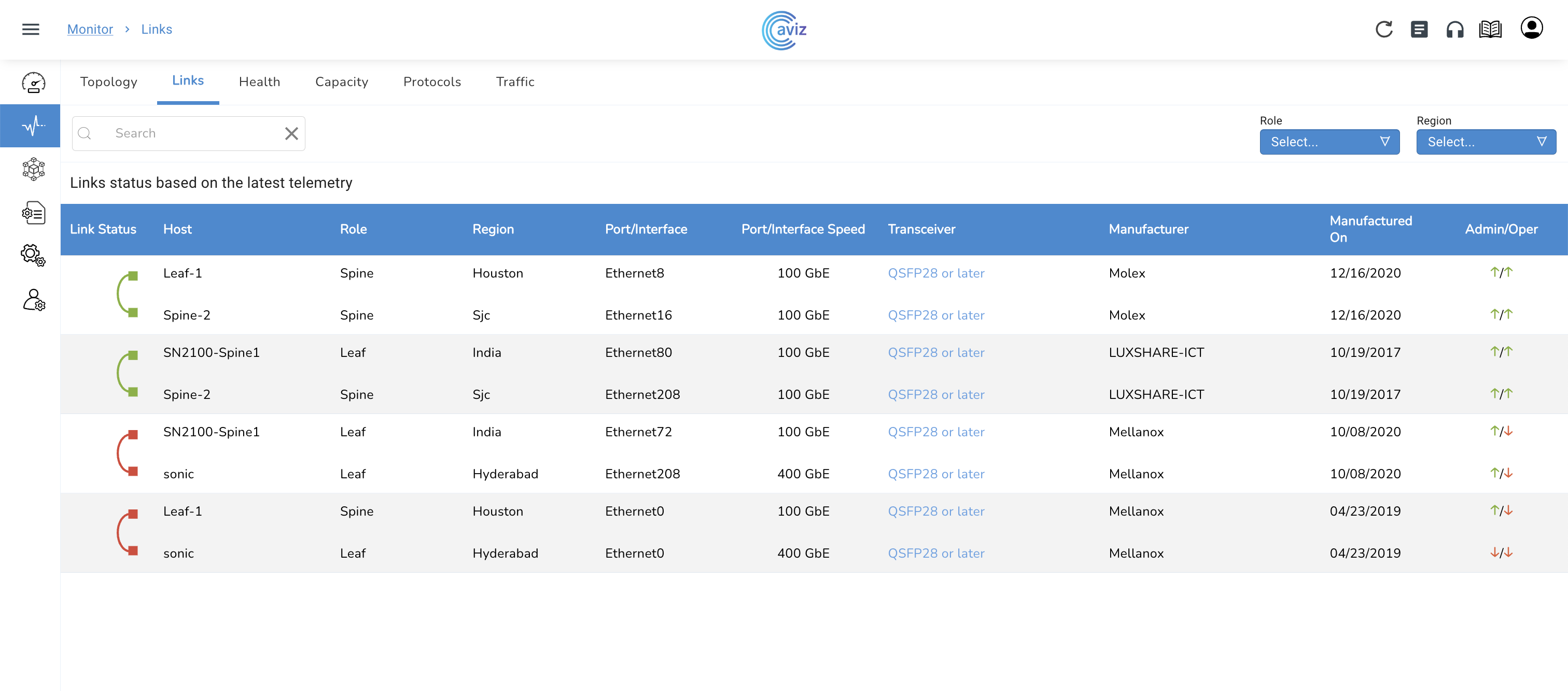Open the Traffic tab
The image size is (1568, 691).
click(x=515, y=81)
